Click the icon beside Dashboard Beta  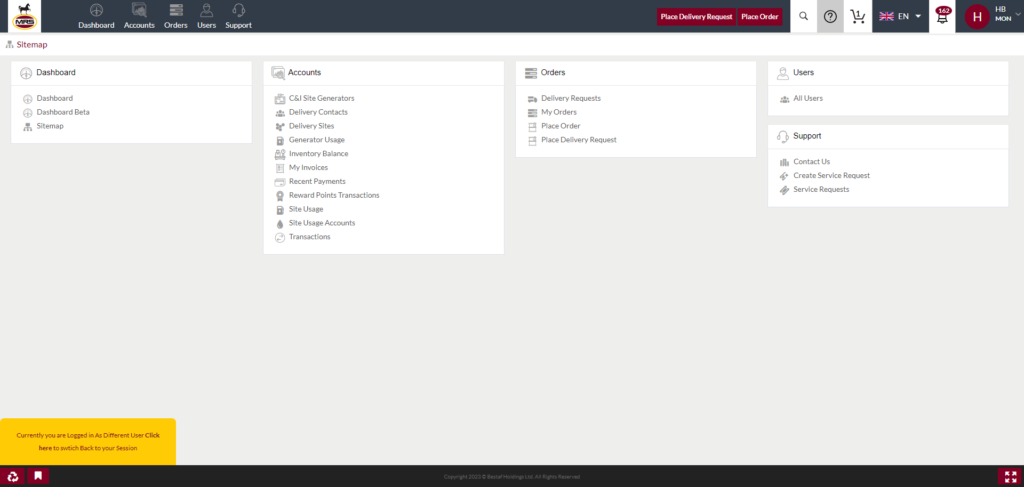point(27,113)
